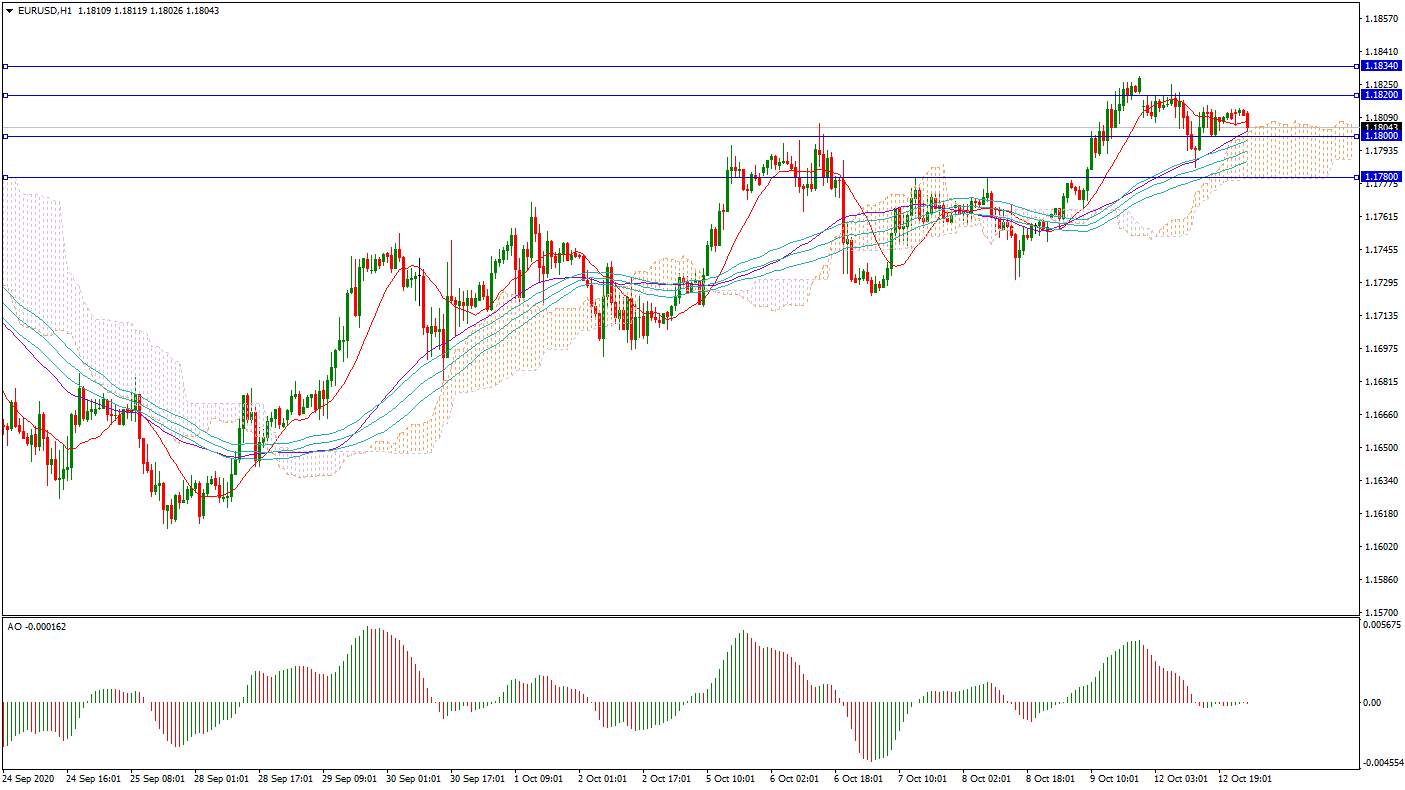
Task: Click the 0.00 AO scale value
Action: (x=1373, y=703)
